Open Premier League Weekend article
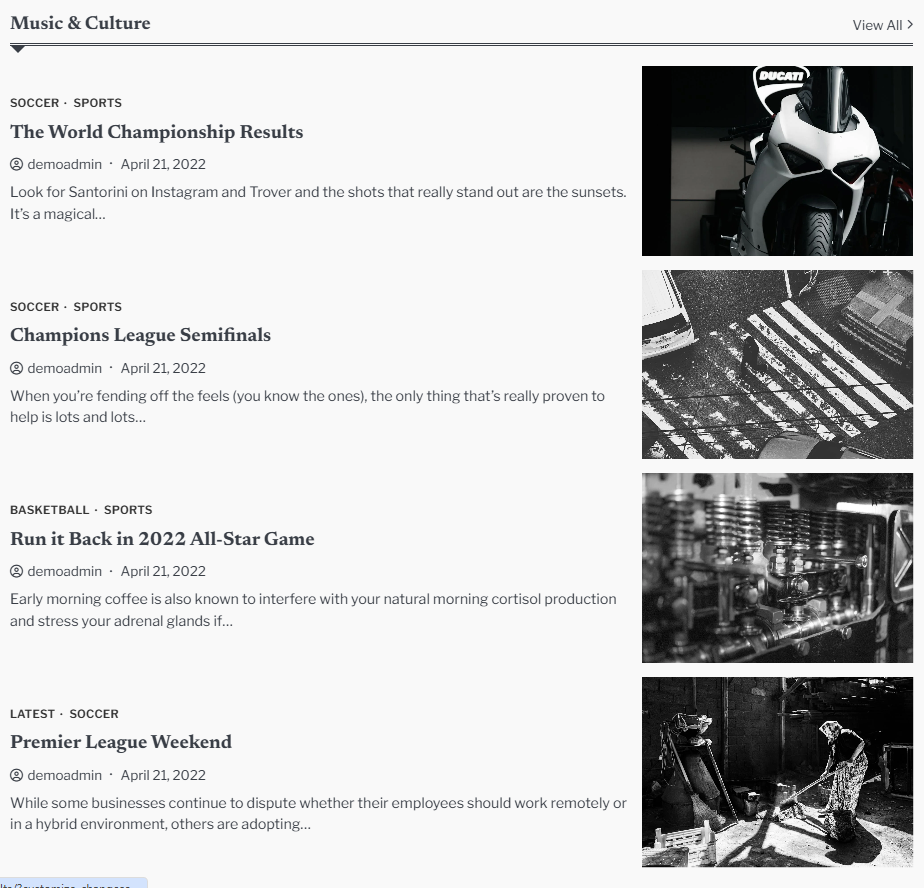 click(121, 742)
